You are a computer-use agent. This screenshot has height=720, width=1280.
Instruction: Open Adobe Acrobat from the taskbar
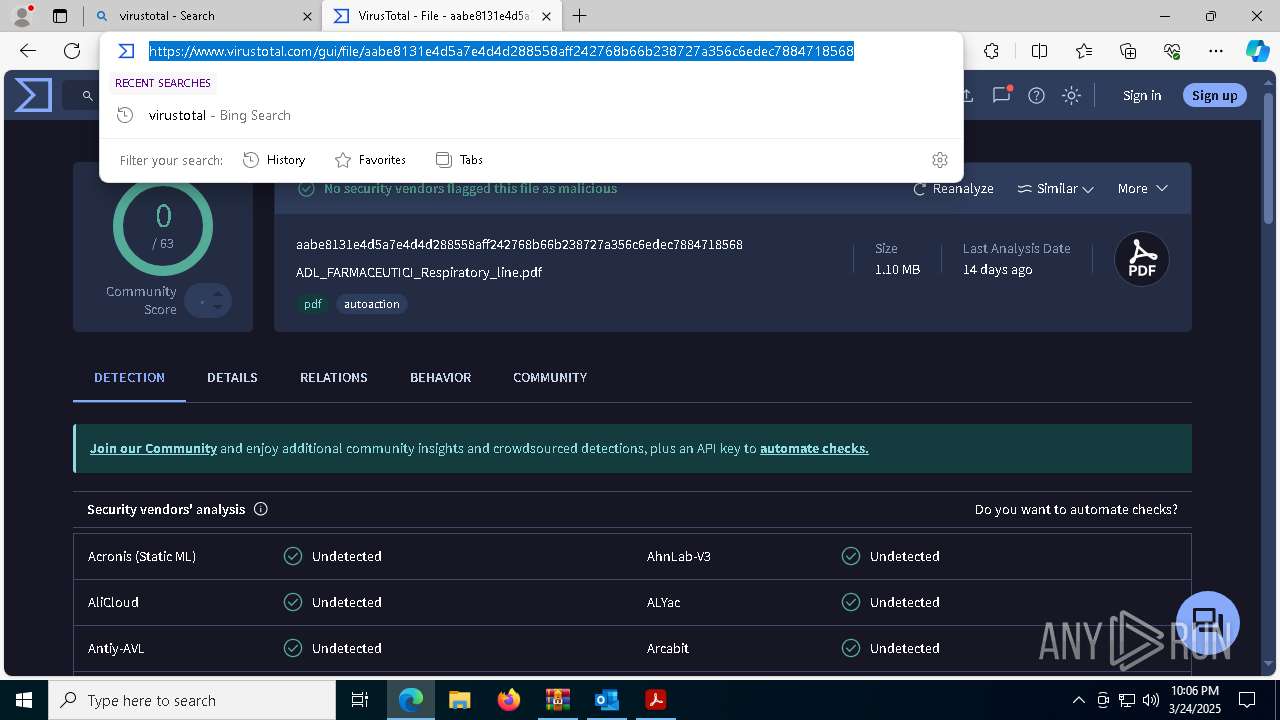pyautogui.click(x=656, y=700)
